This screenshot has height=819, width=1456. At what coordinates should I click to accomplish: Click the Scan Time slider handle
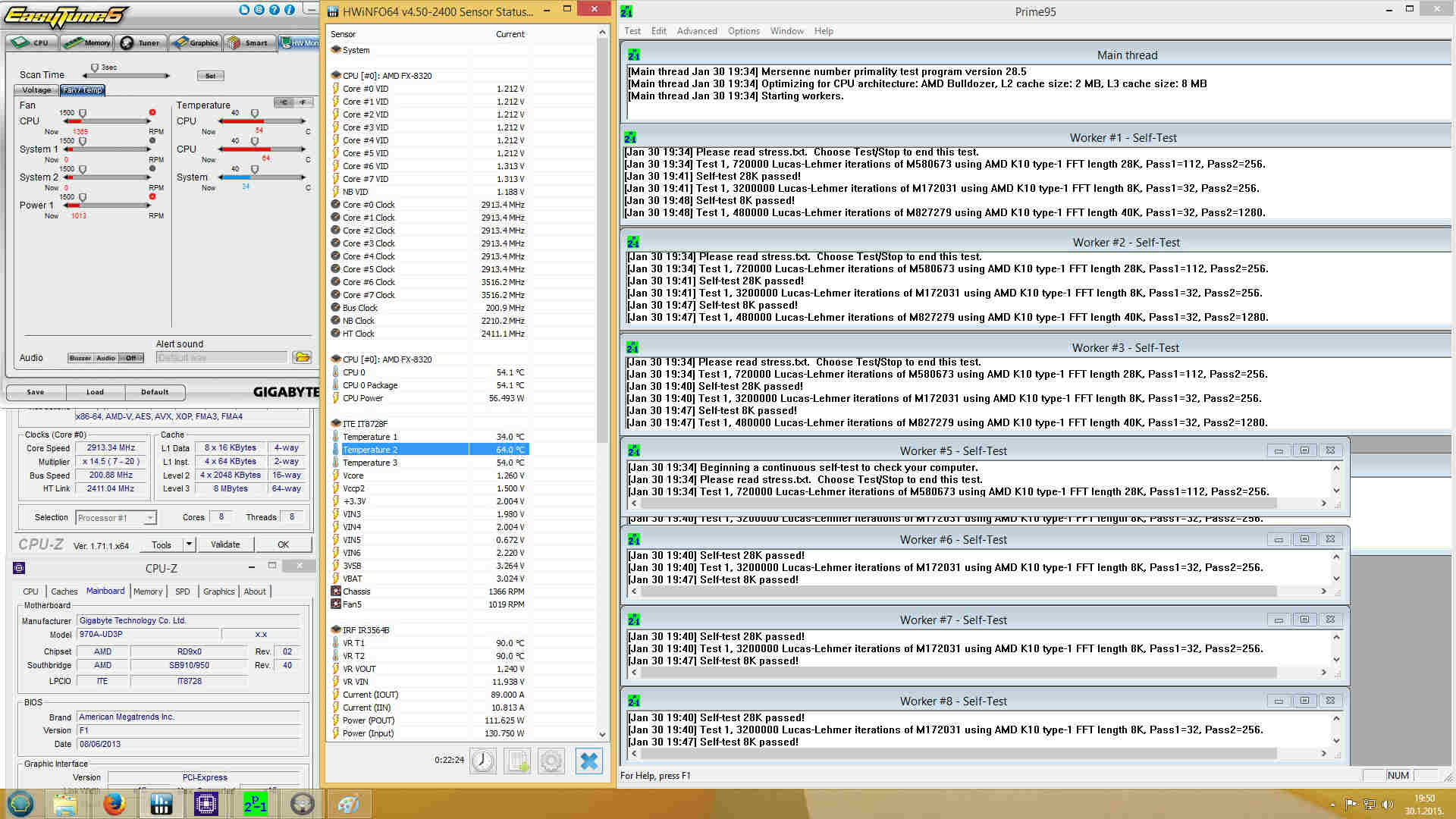95,68
